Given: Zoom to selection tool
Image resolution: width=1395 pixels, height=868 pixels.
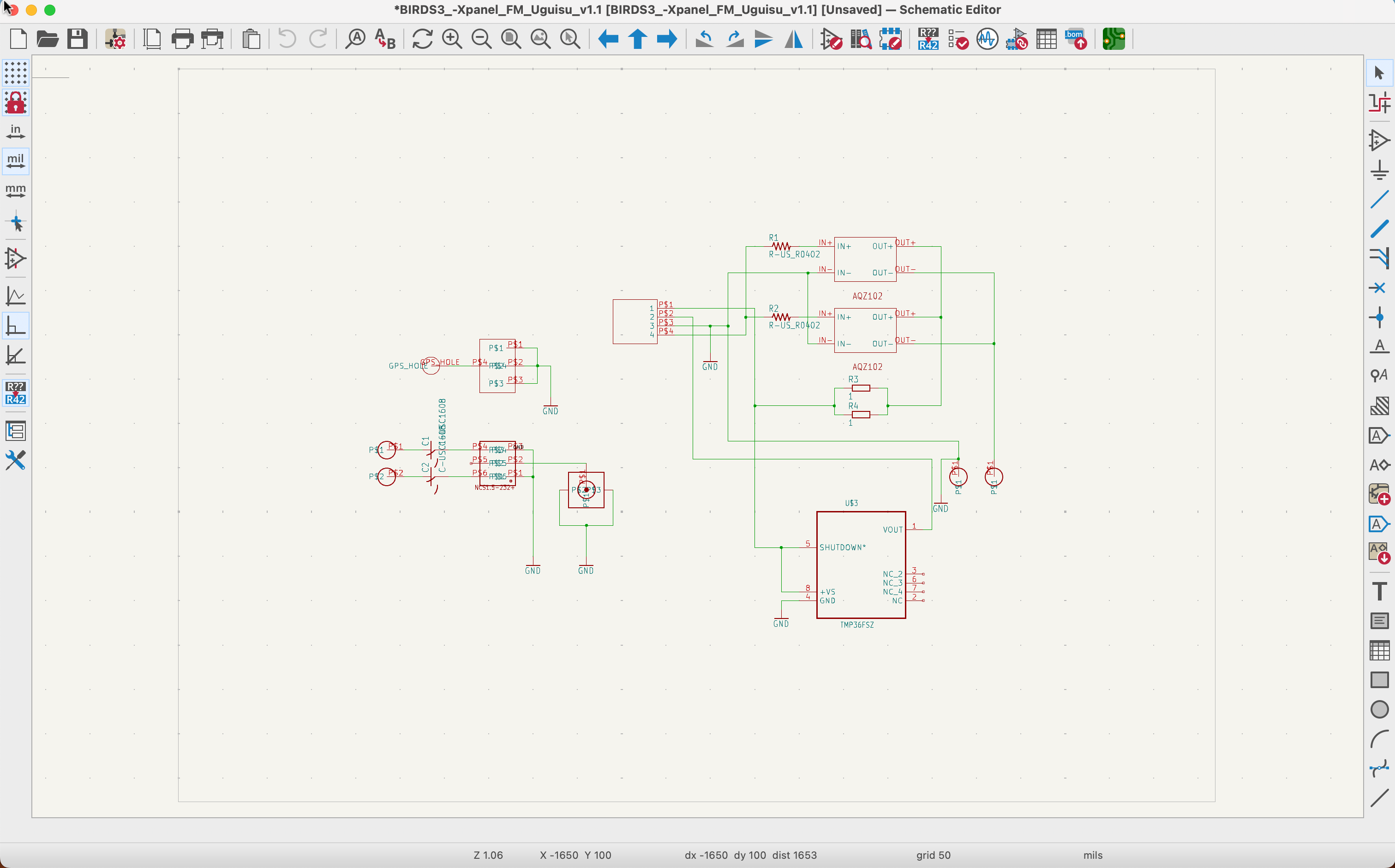Looking at the screenshot, I should tap(570, 39).
